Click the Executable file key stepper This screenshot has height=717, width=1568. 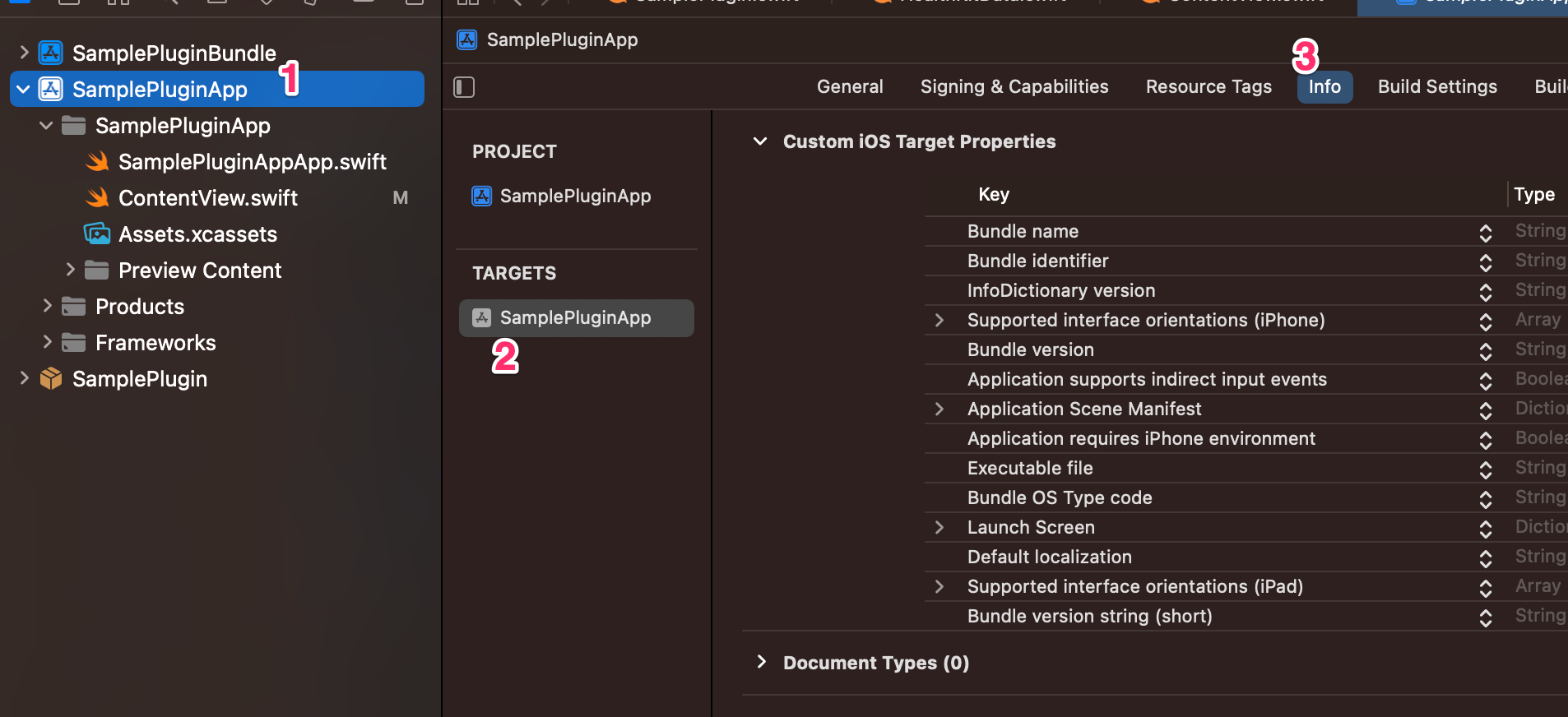[x=1485, y=470]
